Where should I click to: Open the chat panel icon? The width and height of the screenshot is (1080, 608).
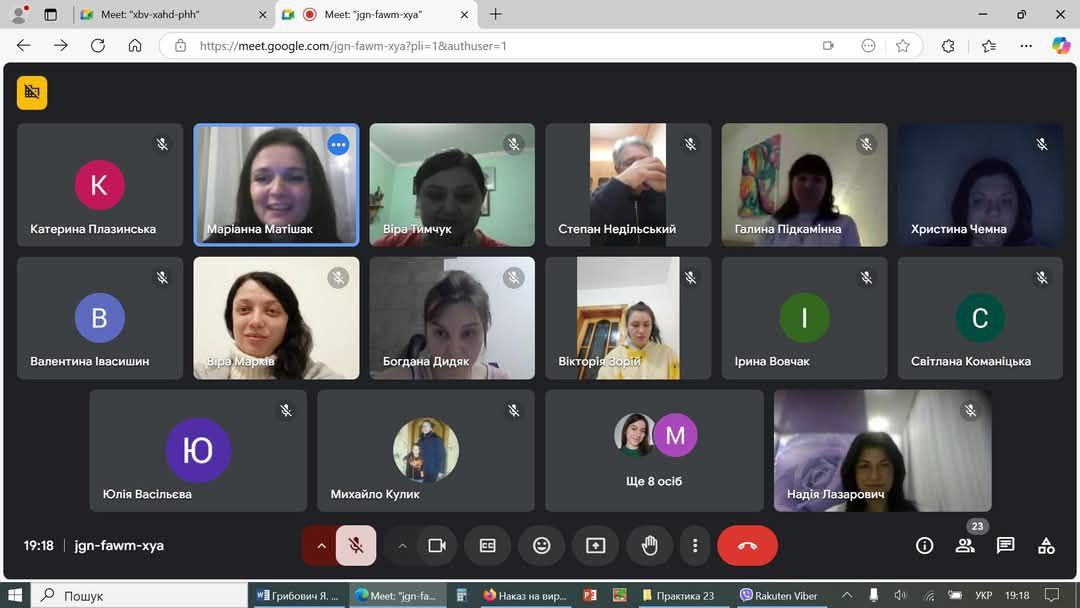coord(1005,545)
